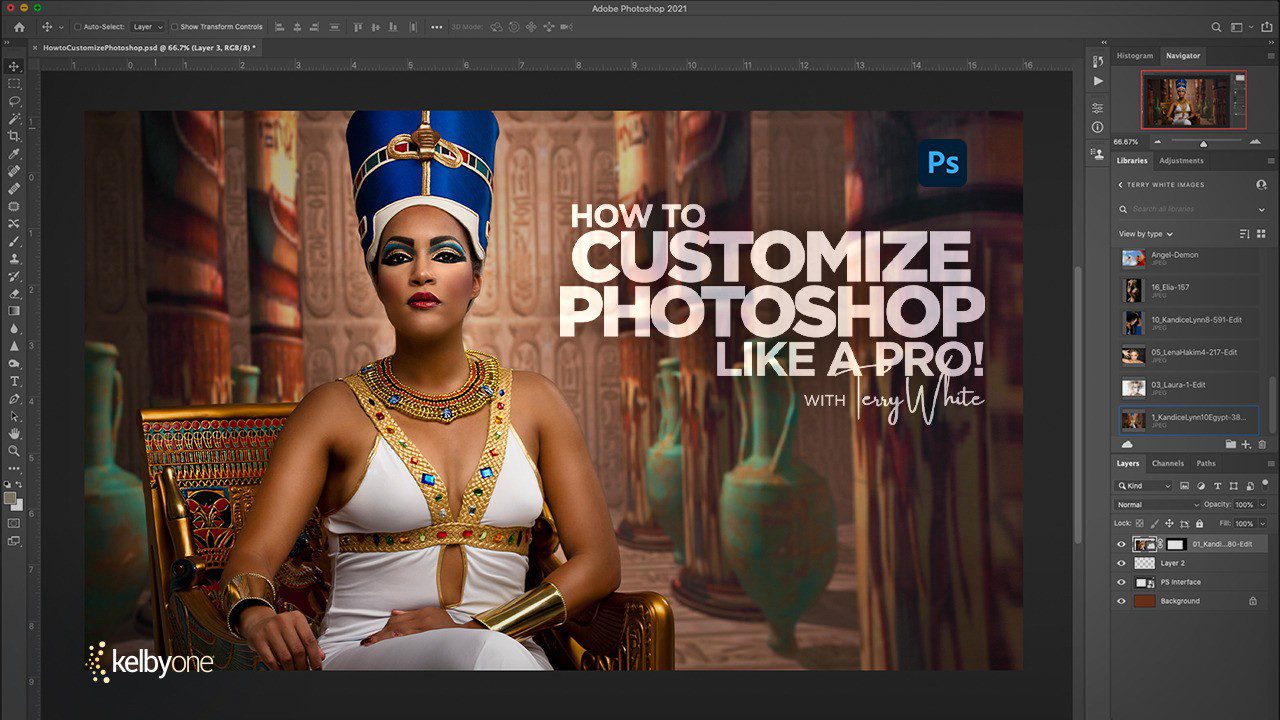The height and width of the screenshot is (720, 1280).
Task: Go back from Terry White Images library
Action: point(1121,185)
